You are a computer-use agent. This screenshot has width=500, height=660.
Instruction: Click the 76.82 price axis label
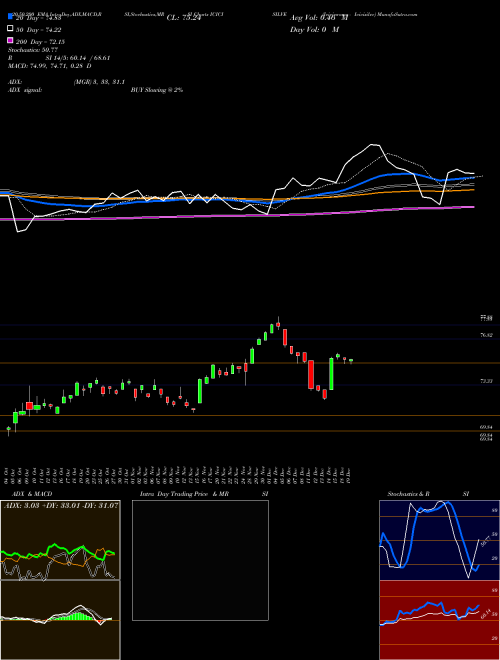(486, 335)
